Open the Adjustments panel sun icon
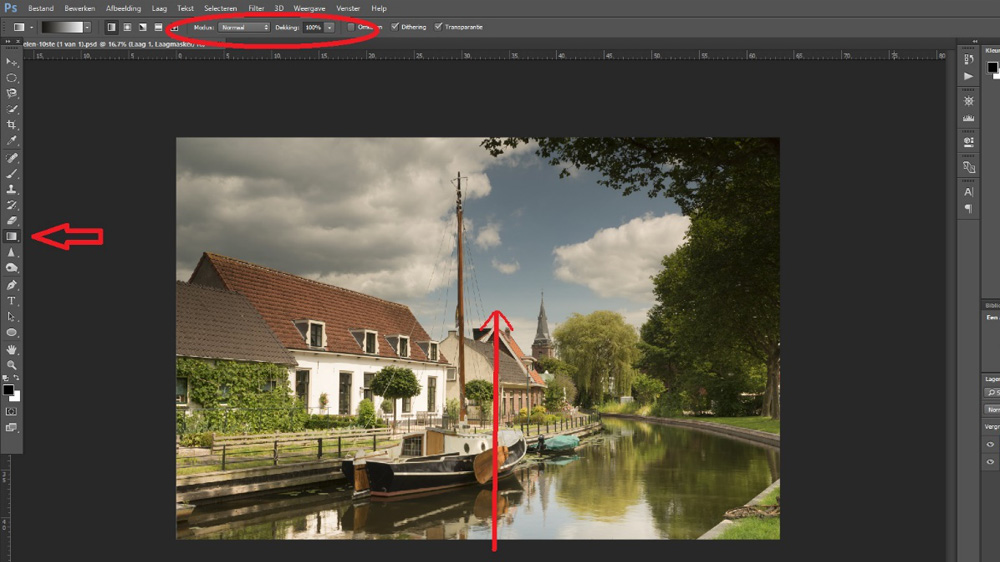Image resolution: width=1000 pixels, height=562 pixels. point(969,101)
